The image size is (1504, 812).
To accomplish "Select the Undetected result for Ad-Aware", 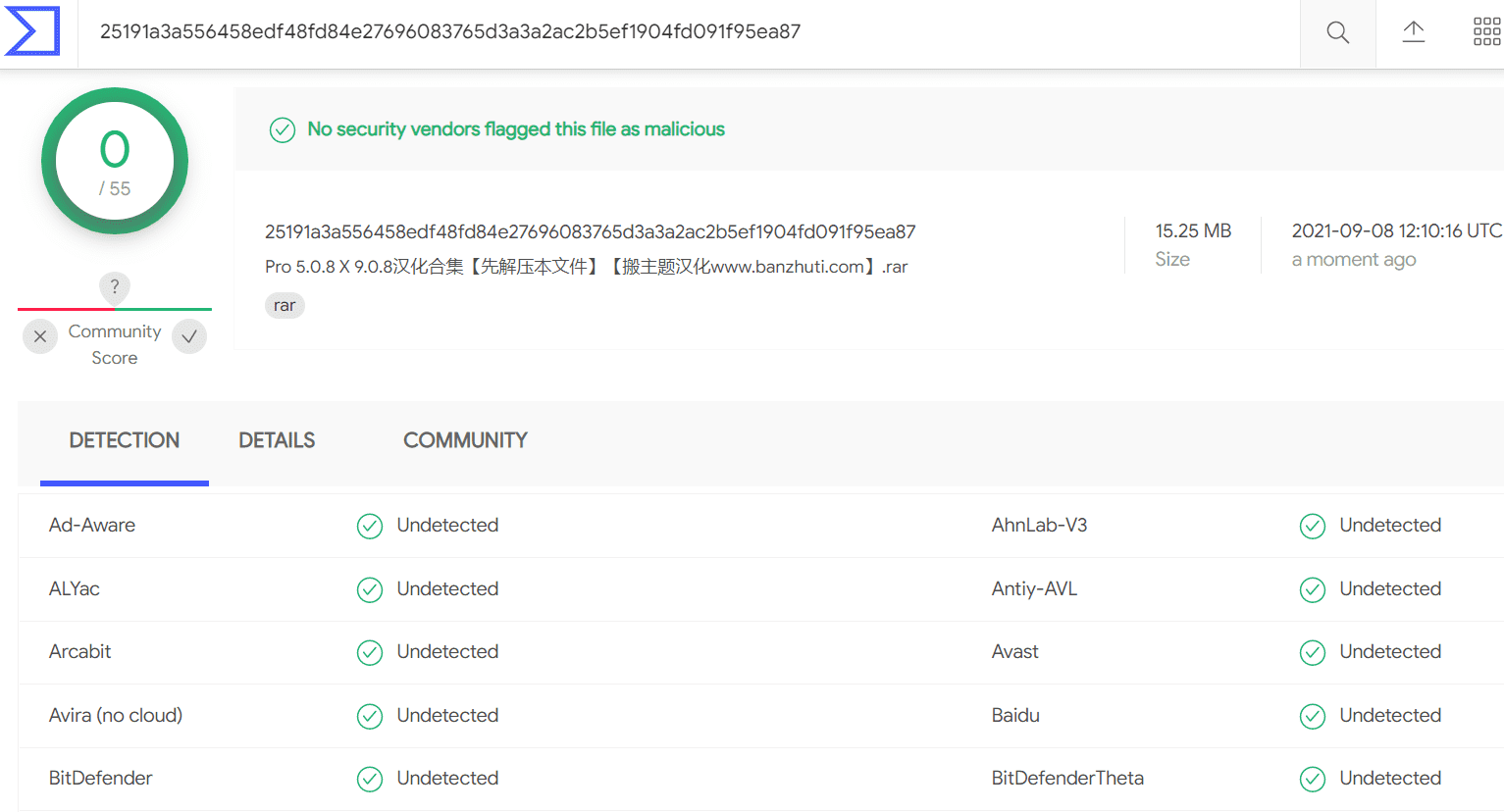I will [x=447, y=525].
